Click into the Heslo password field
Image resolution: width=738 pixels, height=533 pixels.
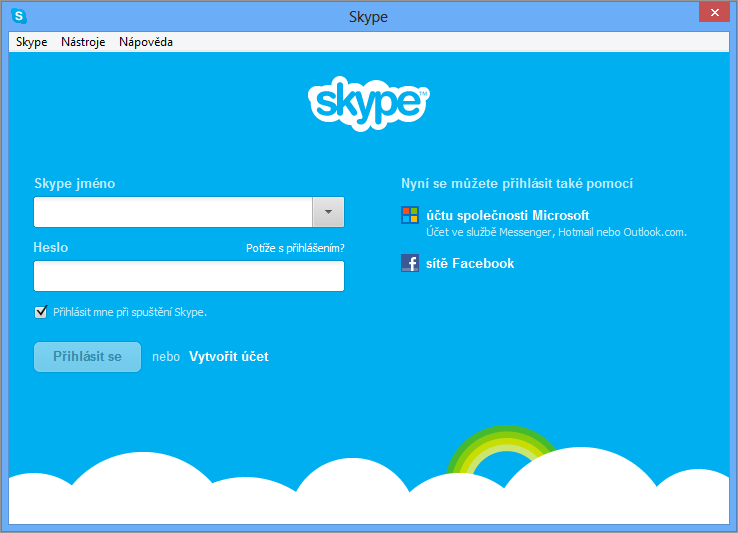coord(189,276)
